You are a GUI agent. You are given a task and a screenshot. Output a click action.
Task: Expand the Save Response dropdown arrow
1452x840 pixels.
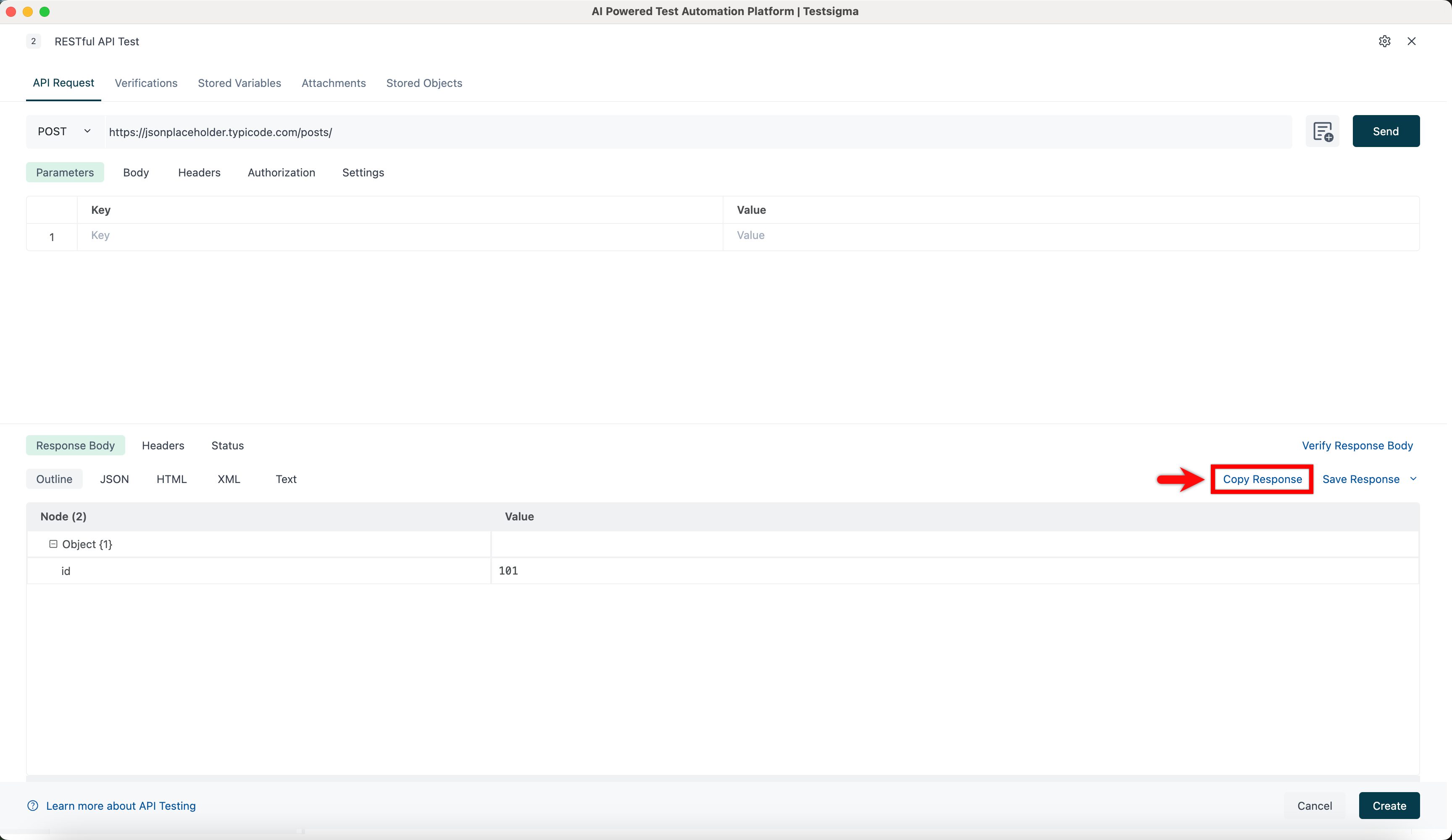(1413, 479)
